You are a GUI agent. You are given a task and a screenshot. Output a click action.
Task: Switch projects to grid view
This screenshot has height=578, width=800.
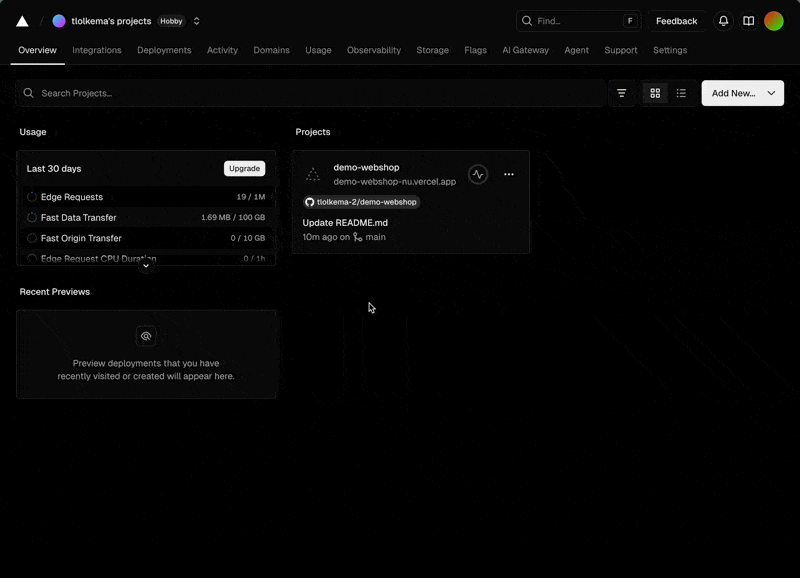point(655,93)
